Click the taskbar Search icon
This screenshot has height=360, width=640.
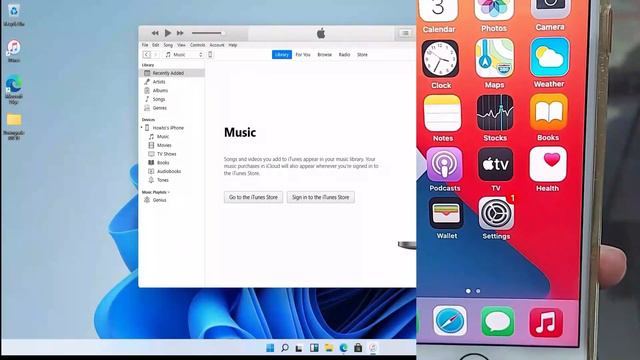click(x=284, y=348)
